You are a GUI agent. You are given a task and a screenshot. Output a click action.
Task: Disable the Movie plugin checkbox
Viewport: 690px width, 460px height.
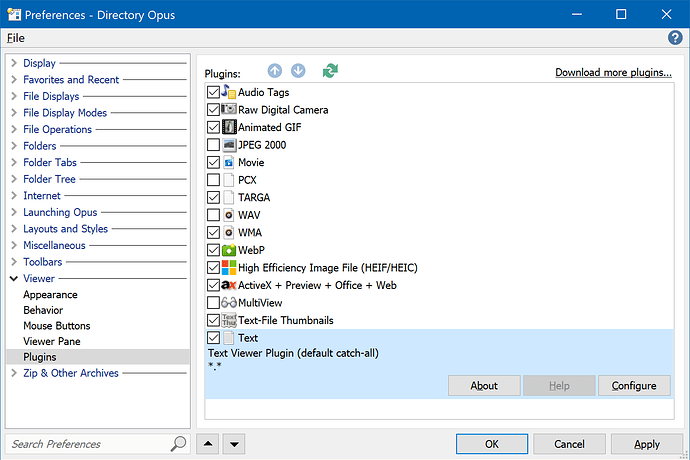(x=213, y=162)
